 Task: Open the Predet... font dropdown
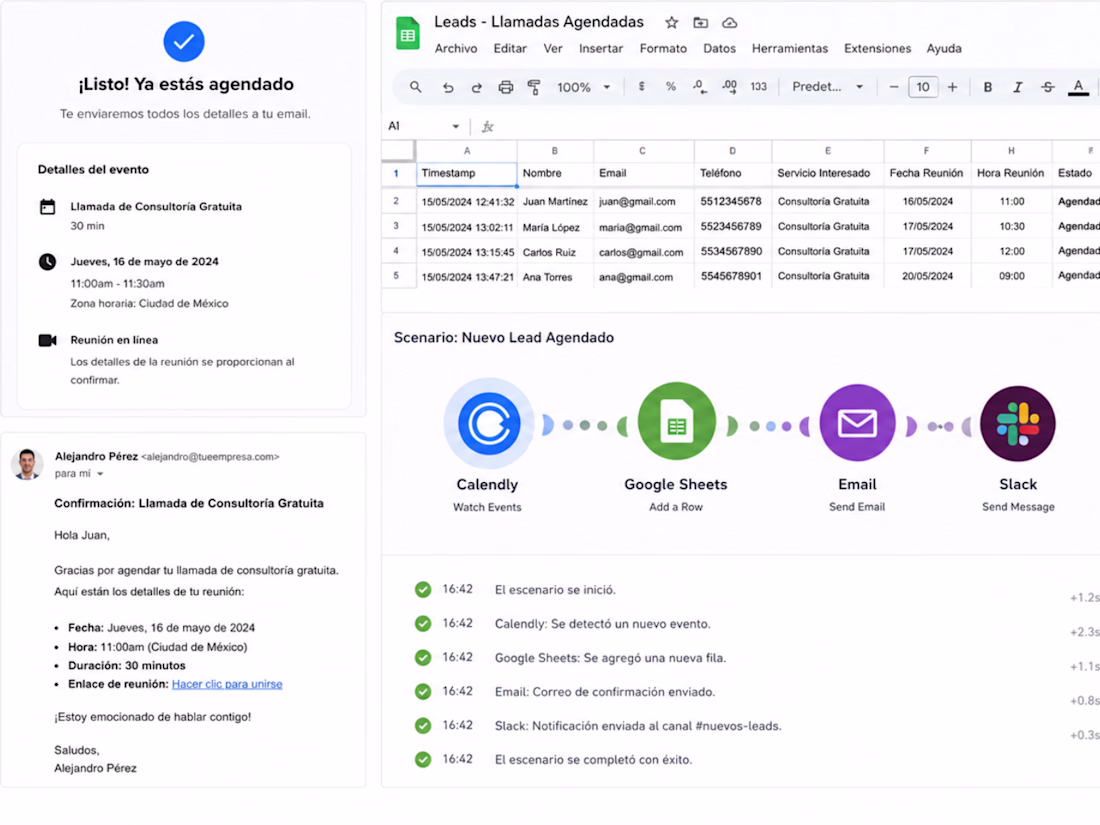[x=827, y=87]
